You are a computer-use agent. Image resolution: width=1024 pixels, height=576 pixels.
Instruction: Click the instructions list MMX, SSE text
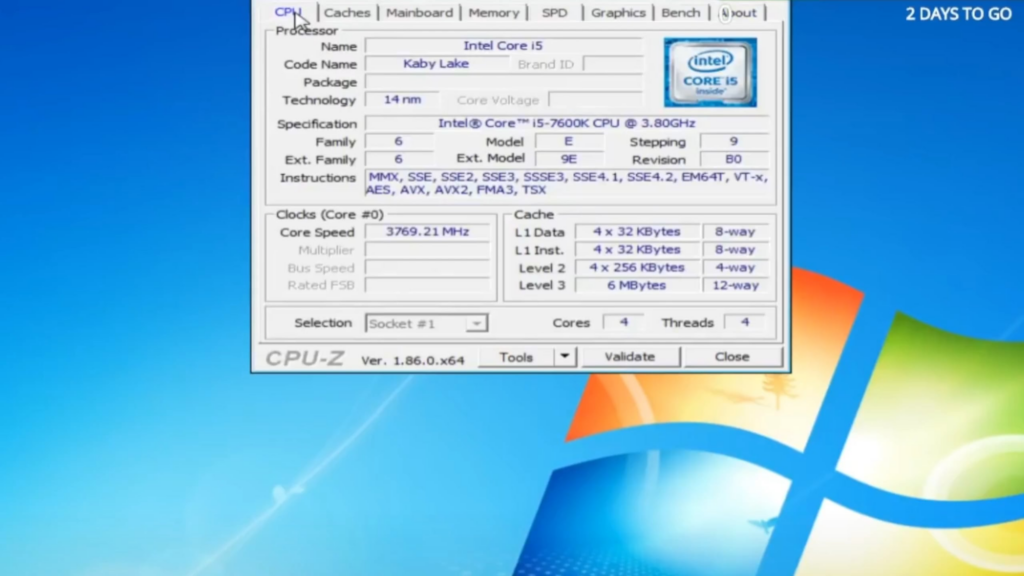[567, 183]
